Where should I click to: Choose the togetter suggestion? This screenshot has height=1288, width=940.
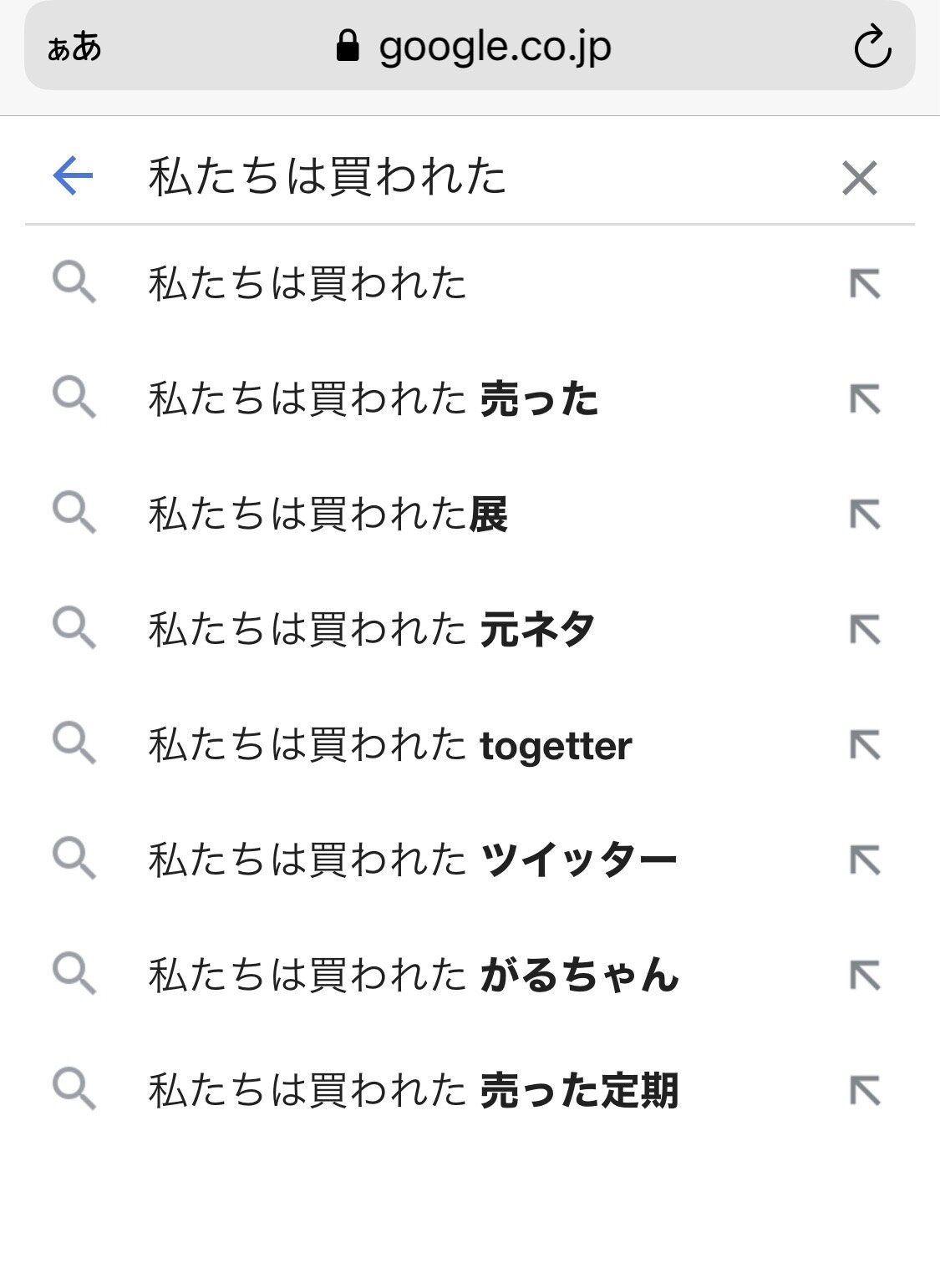pyautogui.click(x=389, y=744)
